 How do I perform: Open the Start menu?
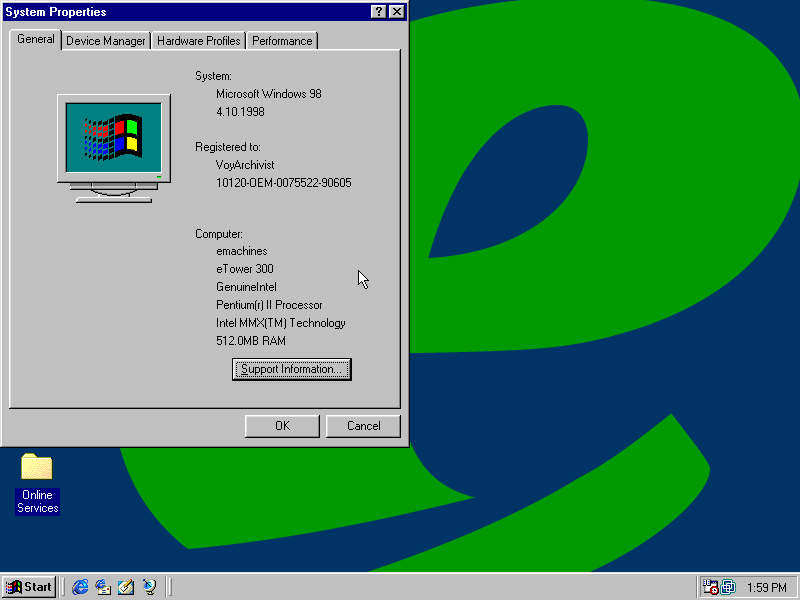[x=29, y=587]
